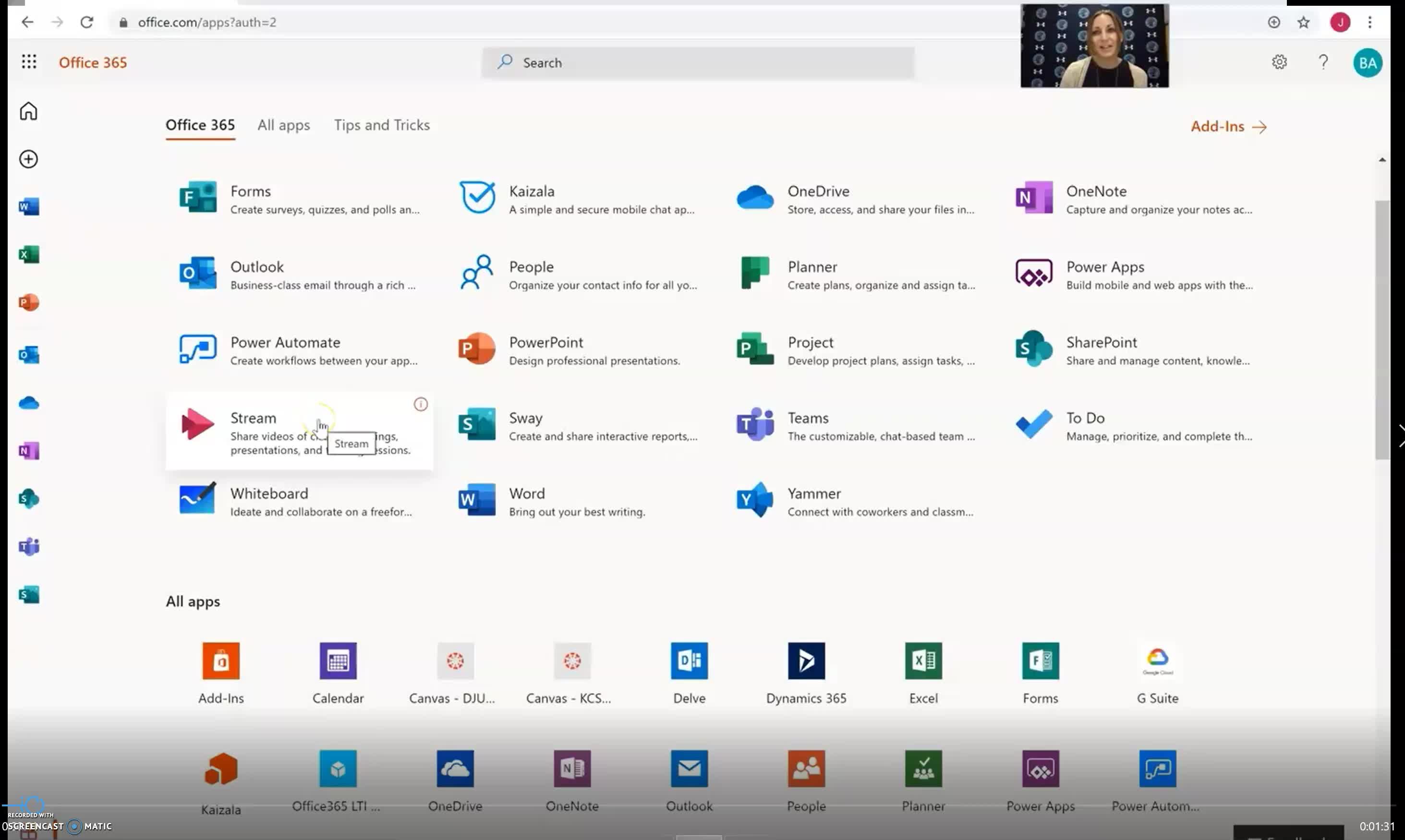
Task: Switch to the All apps tab
Action: tap(284, 125)
